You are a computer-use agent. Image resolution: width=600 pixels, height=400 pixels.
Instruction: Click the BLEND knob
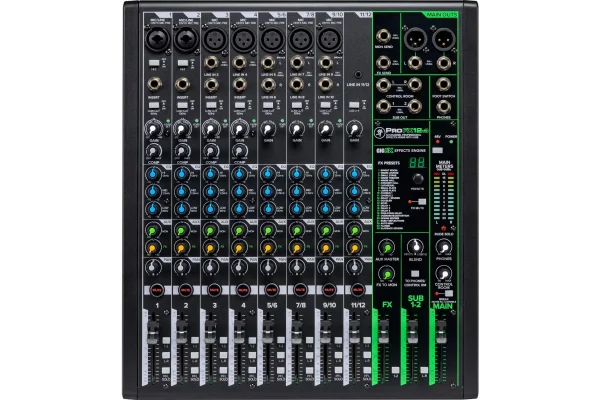pyautogui.click(x=415, y=247)
